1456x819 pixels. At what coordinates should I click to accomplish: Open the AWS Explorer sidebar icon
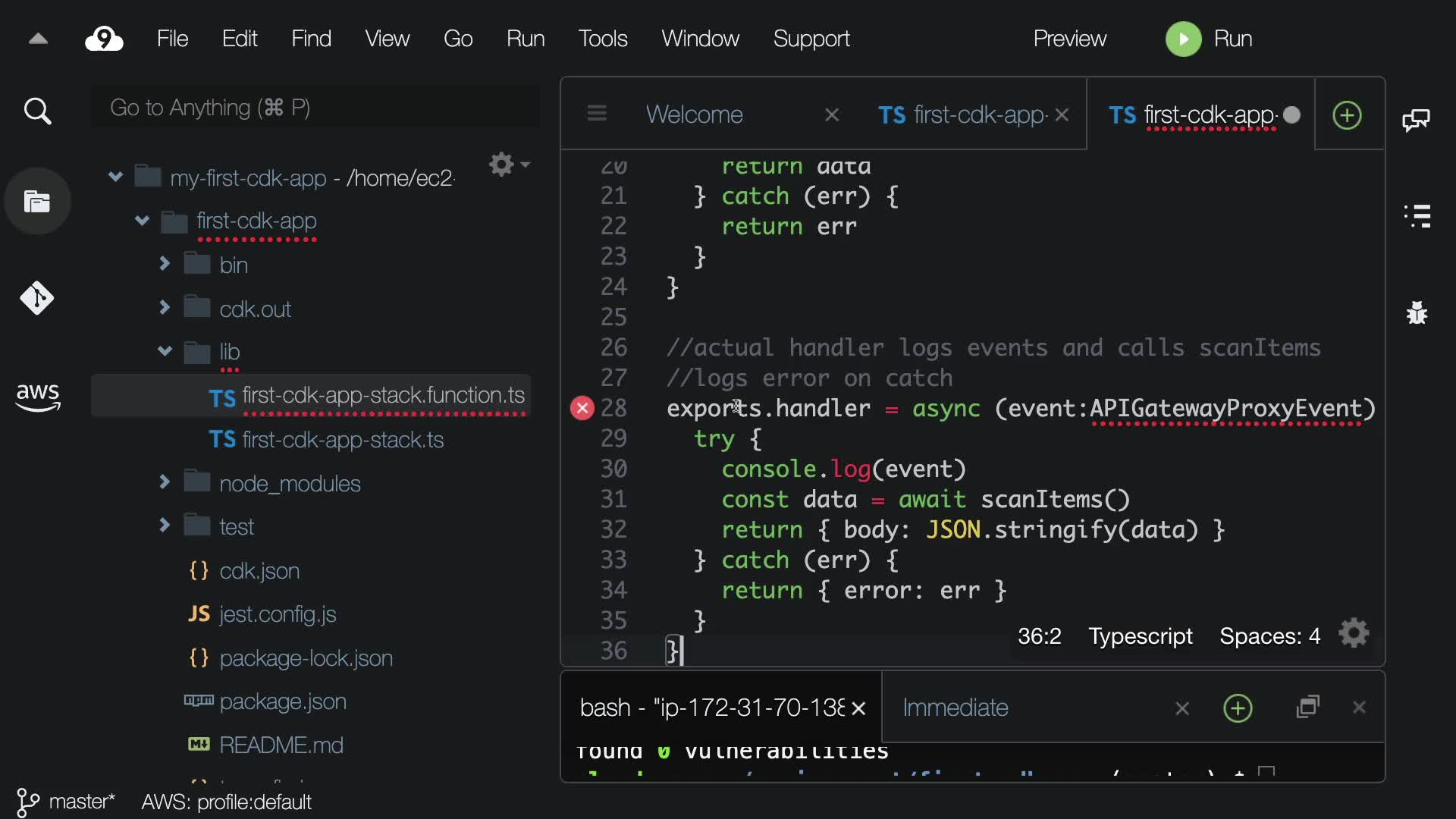click(37, 397)
